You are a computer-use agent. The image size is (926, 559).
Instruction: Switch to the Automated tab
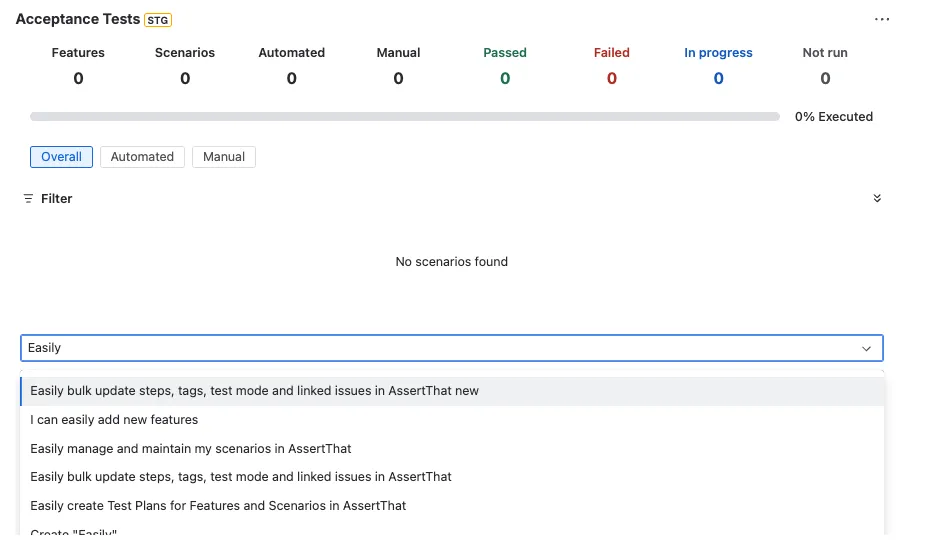tap(142, 157)
